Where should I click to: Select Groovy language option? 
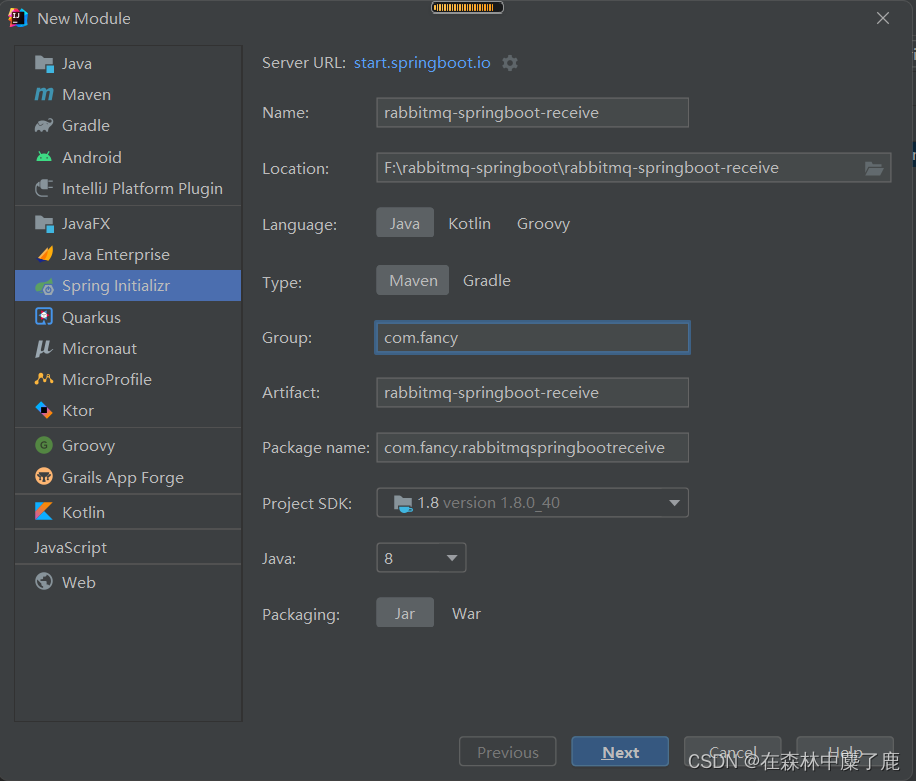click(543, 224)
